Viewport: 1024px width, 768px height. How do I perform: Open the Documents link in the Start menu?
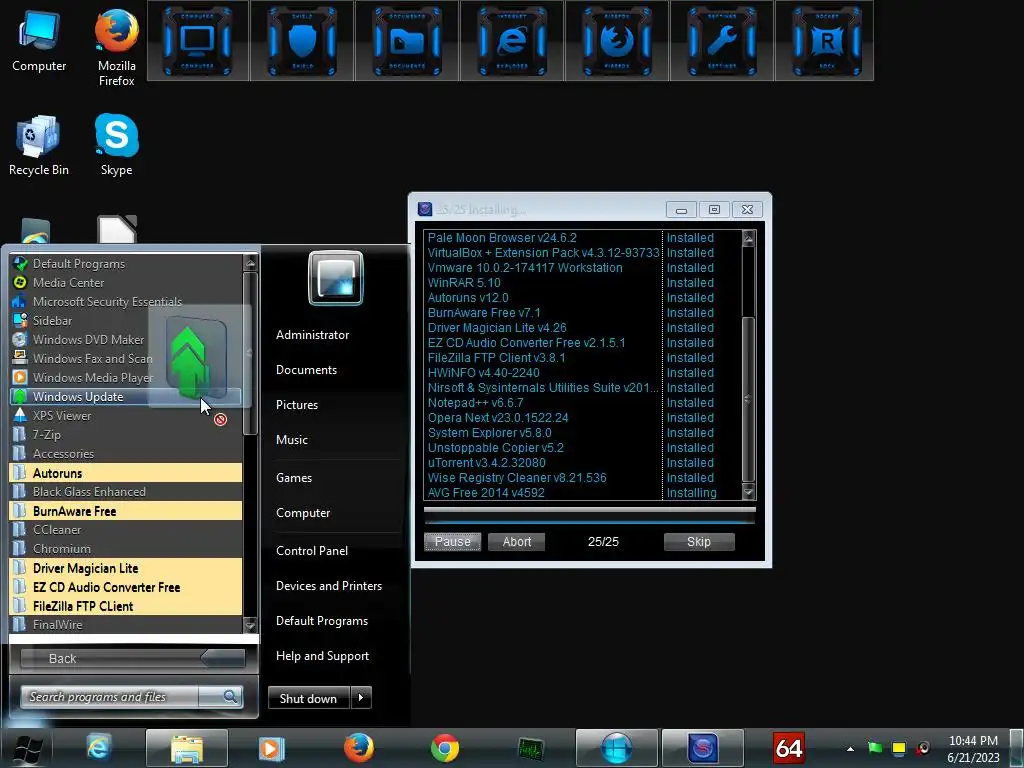(306, 370)
